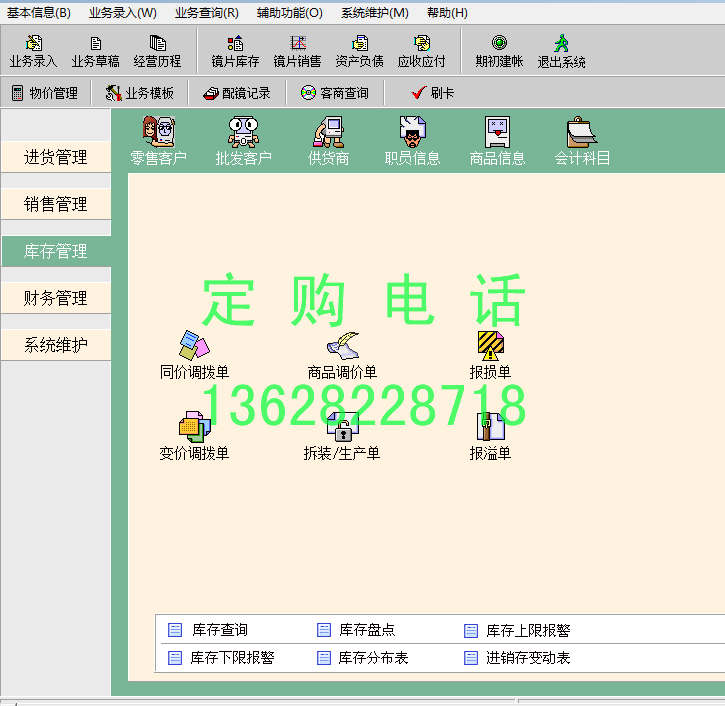Image resolution: width=725 pixels, height=706 pixels.
Task: Open 镜片库存 lens inventory icon
Action: coord(235,51)
